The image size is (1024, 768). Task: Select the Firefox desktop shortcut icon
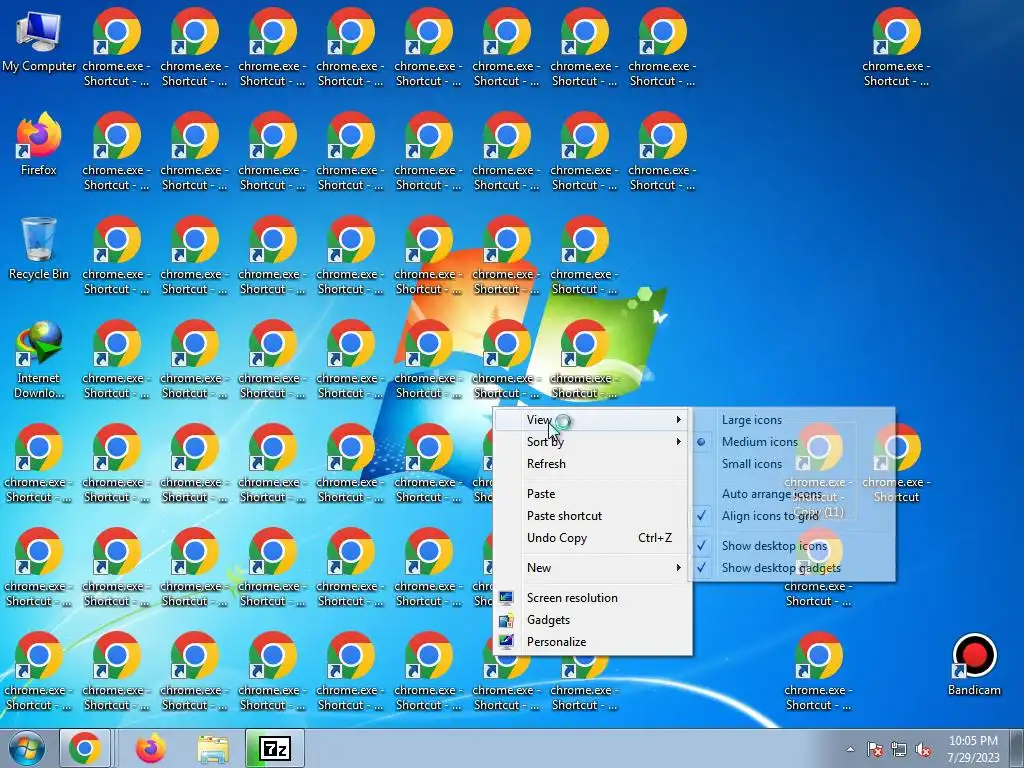coord(39,144)
